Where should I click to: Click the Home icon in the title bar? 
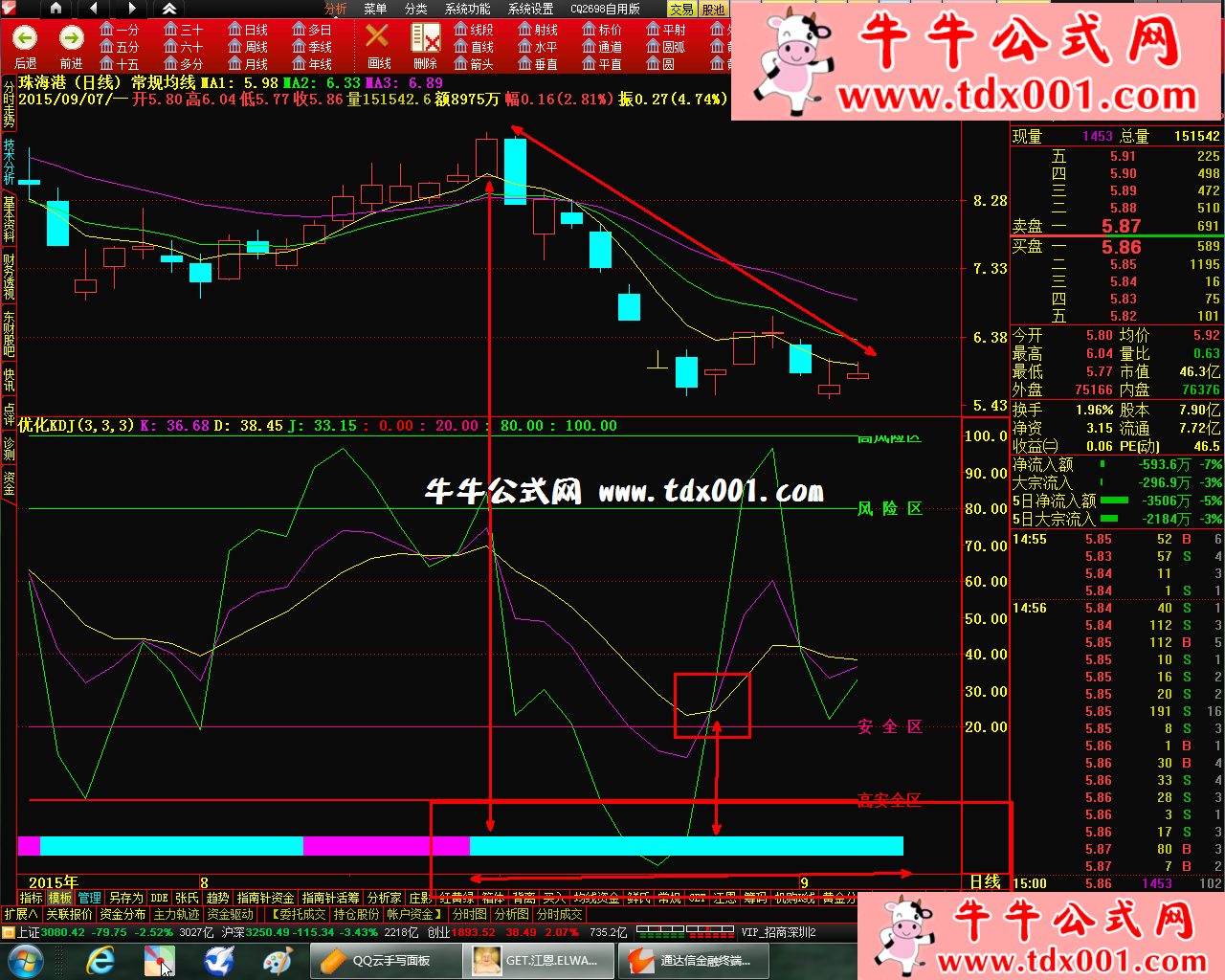click(x=56, y=9)
